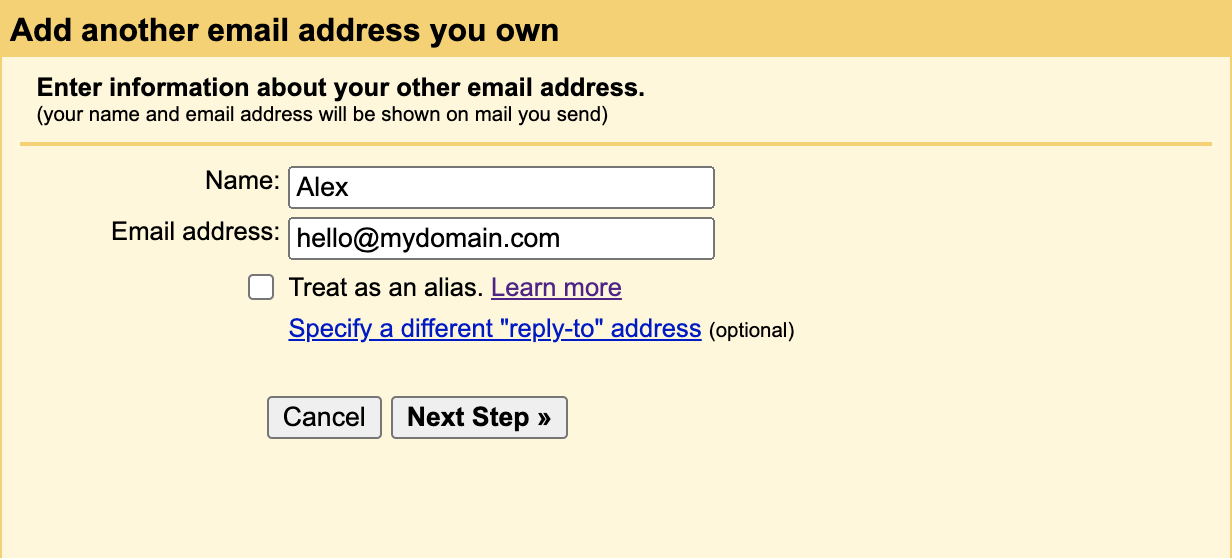Click the note about name shown on mail

322,114
